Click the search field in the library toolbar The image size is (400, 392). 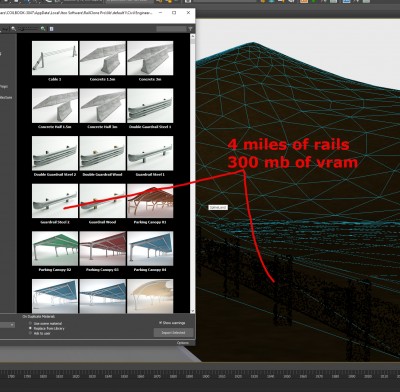click(171, 29)
